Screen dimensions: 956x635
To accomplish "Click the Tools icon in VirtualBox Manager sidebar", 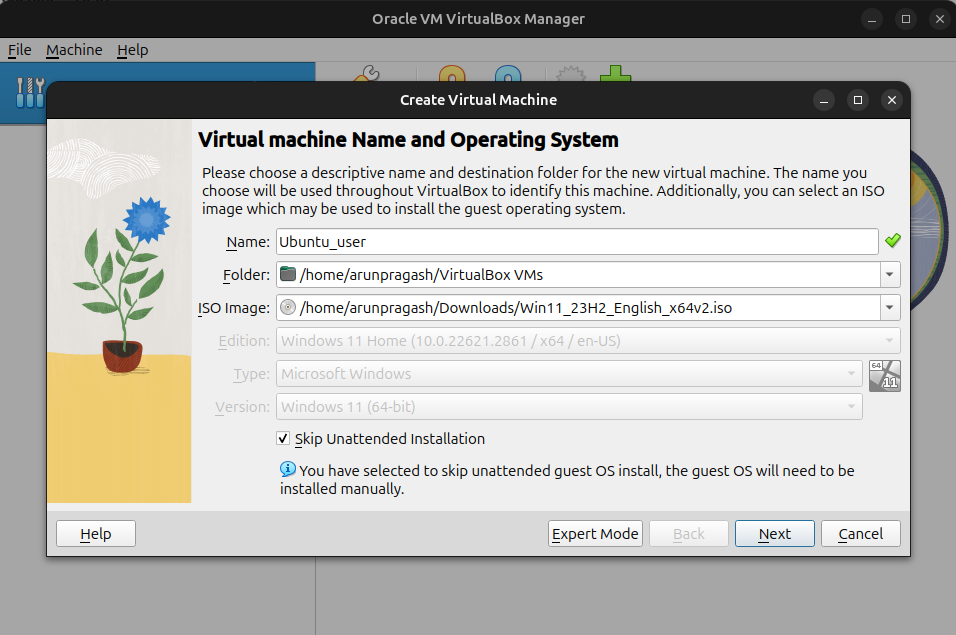I will pos(30,93).
